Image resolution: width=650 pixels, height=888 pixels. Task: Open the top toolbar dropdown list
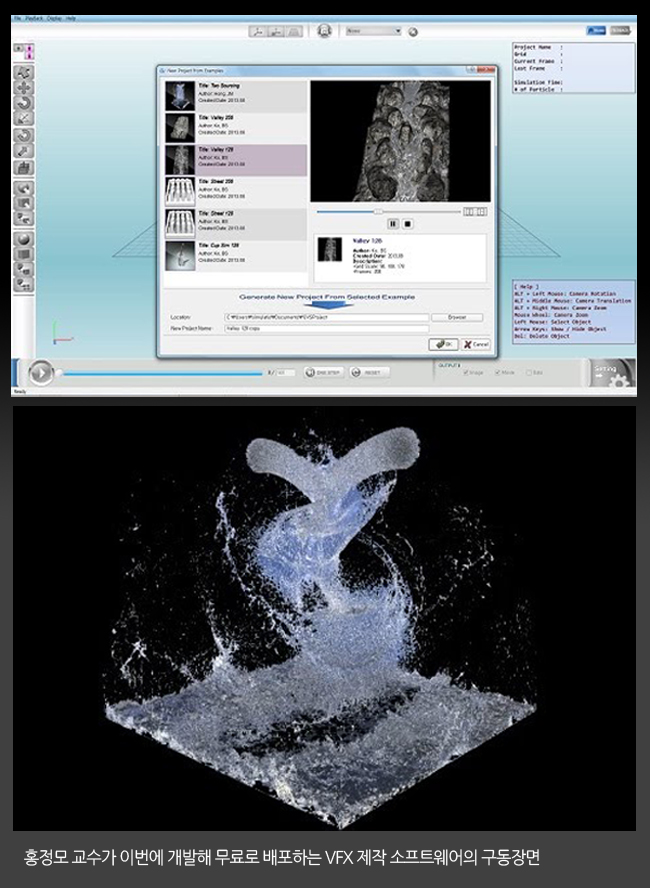pyautogui.click(x=374, y=31)
